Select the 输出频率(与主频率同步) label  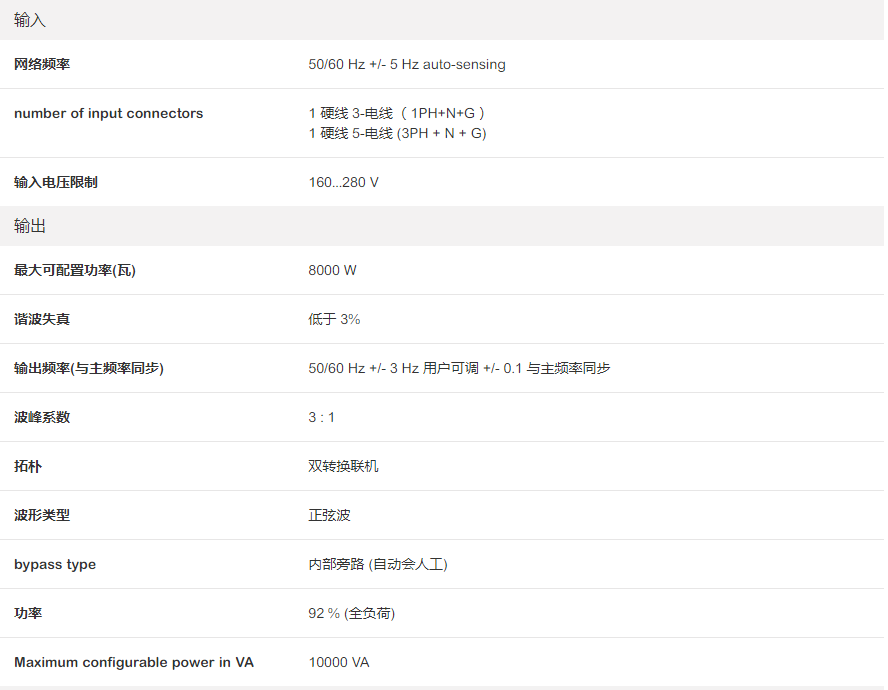tap(89, 369)
